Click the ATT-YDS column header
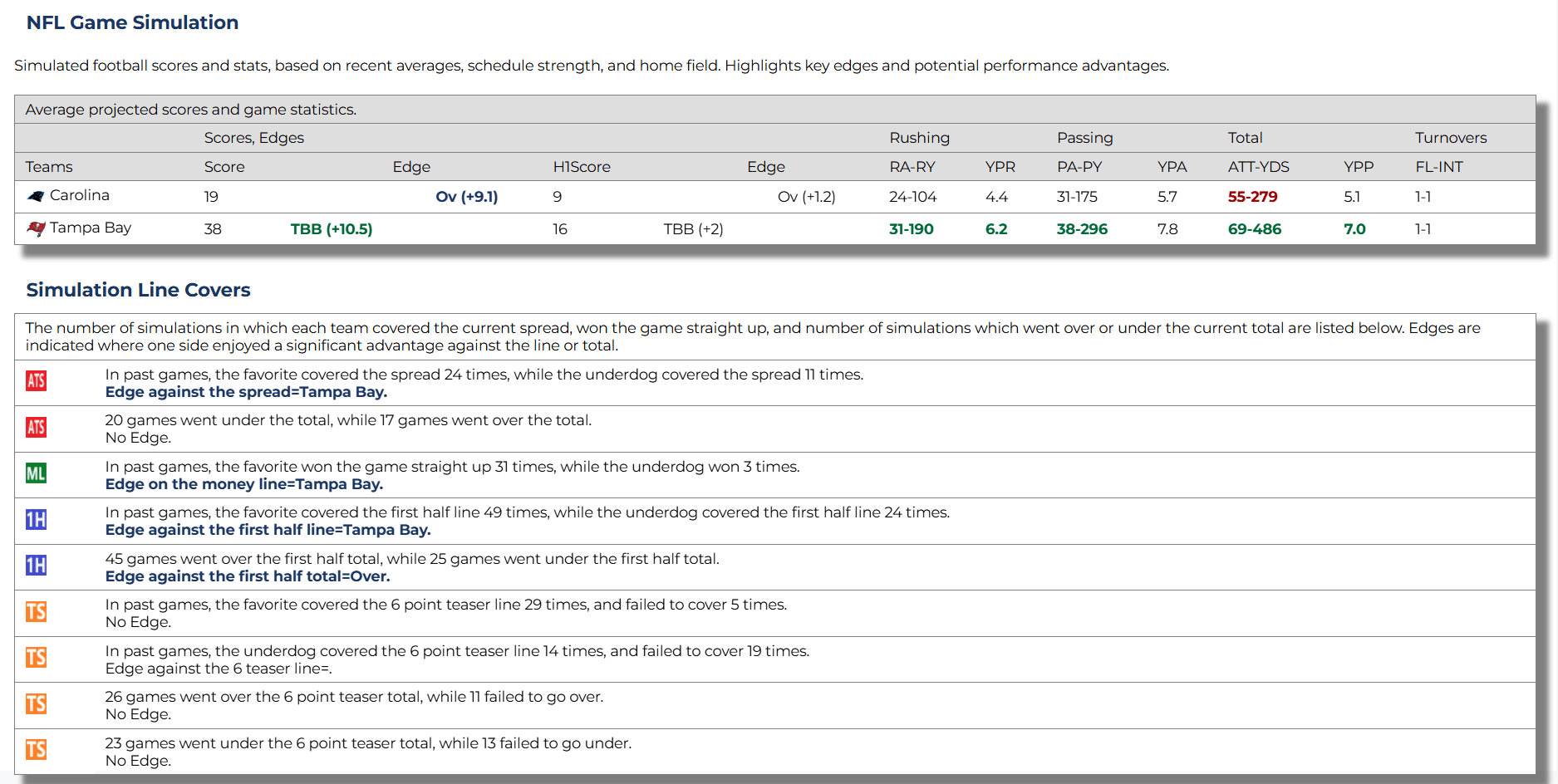This screenshot has width=1558, height=784. (x=1259, y=167)
